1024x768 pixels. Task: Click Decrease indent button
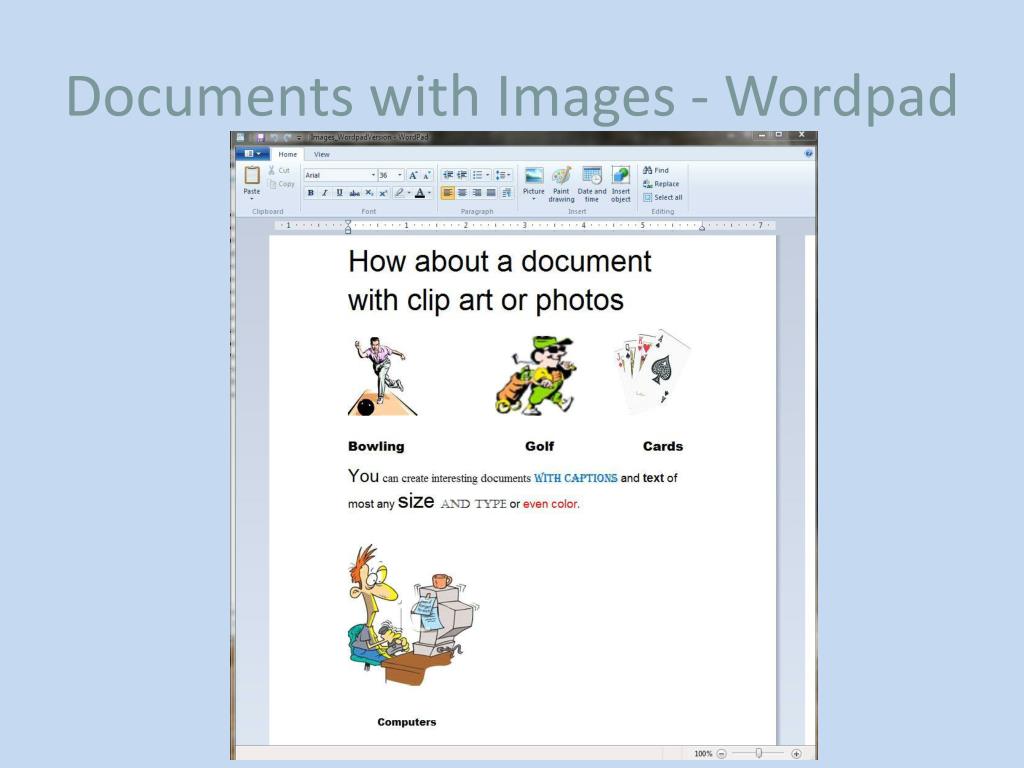pos(447,175)
